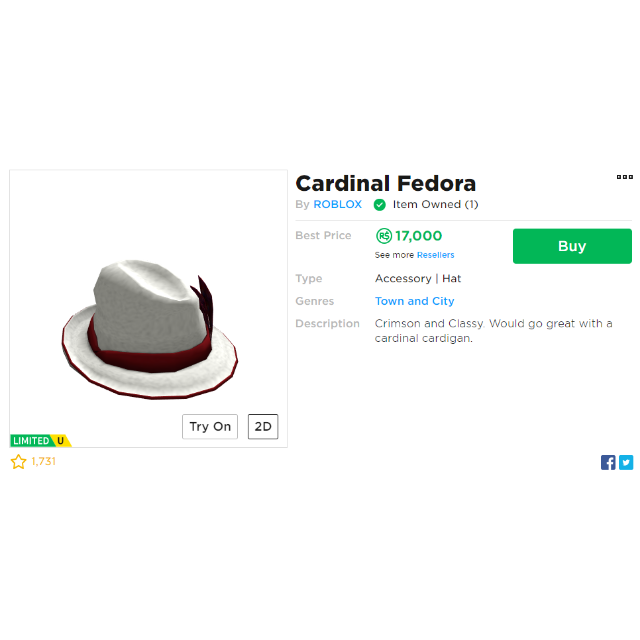Try On the hat
Image resolution: width=640 pixels, height=640 pixels.
click(x=210, y=427)
